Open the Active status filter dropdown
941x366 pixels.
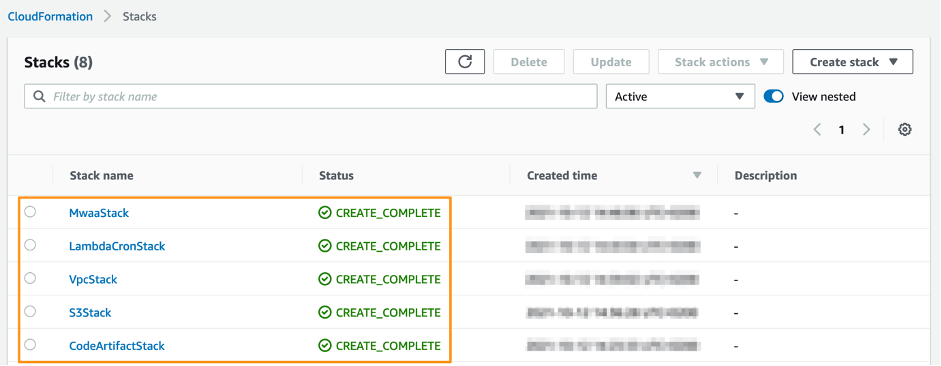click(681, 97)
